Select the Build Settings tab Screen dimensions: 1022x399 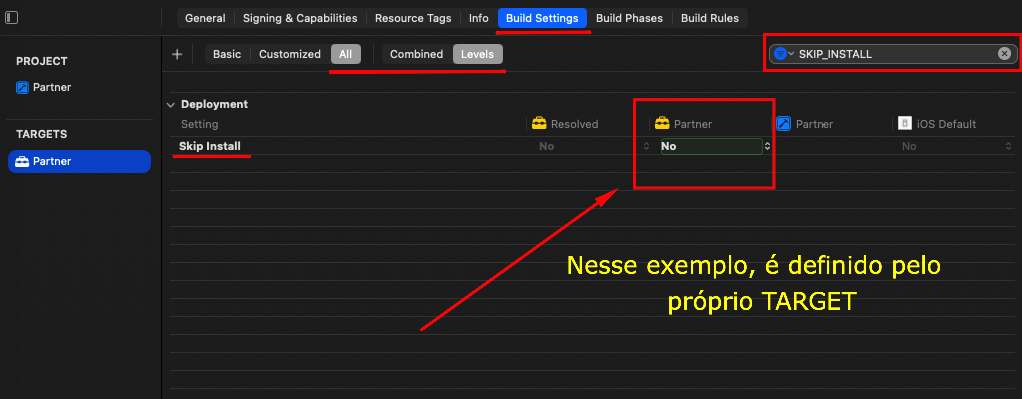[542, 18]
